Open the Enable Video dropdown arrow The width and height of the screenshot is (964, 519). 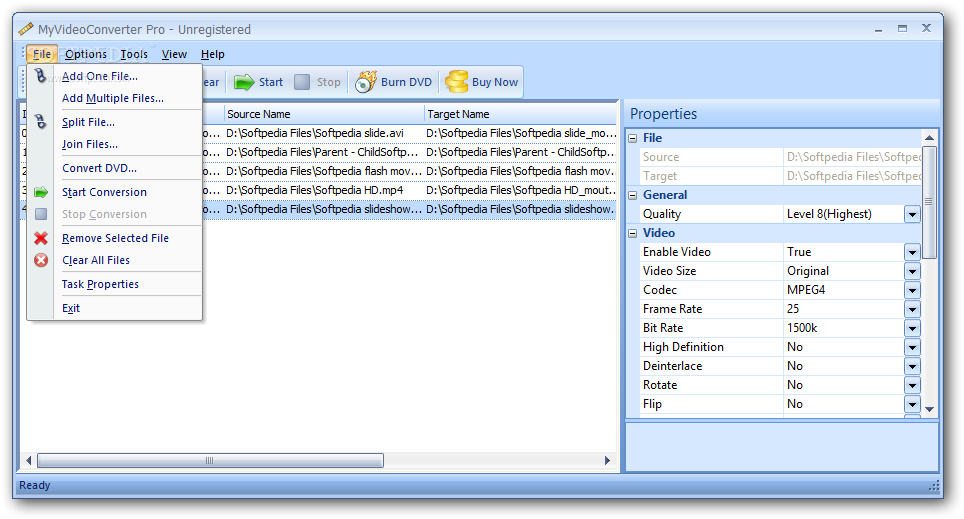912,253
